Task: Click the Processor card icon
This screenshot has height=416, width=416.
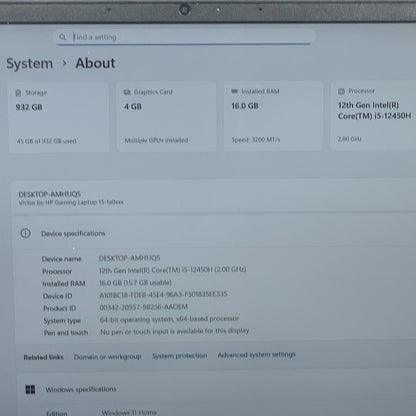Action: pos(341,91)
